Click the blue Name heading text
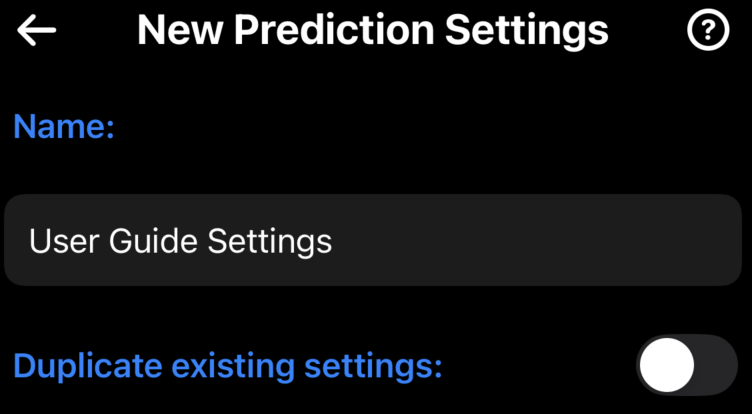This screenshot has width=752, height=414. pos(65,126)
